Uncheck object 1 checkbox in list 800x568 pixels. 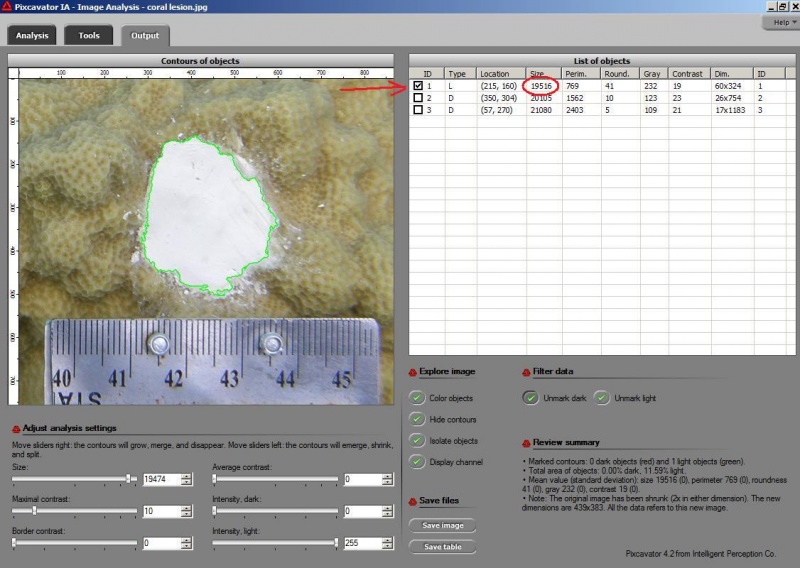418,86
